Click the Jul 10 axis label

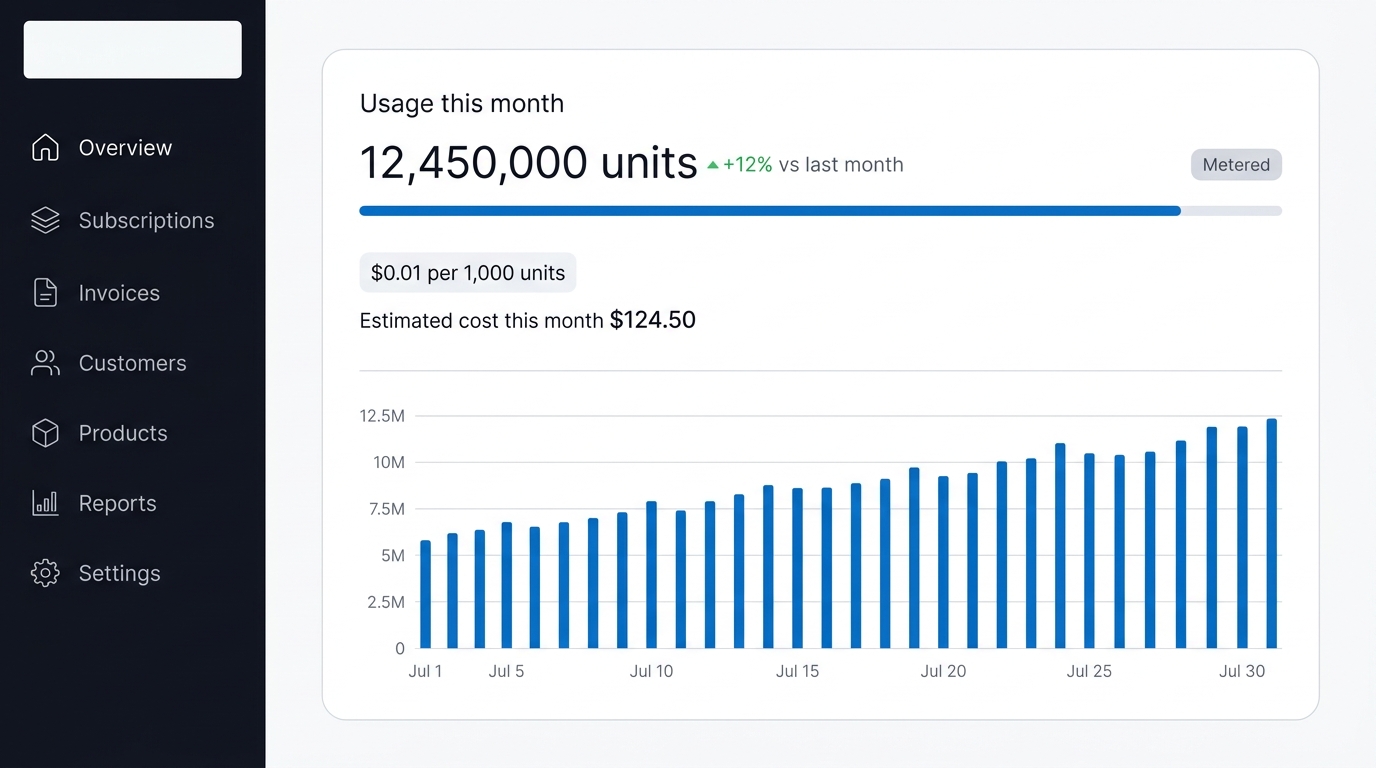pos(651,672)
